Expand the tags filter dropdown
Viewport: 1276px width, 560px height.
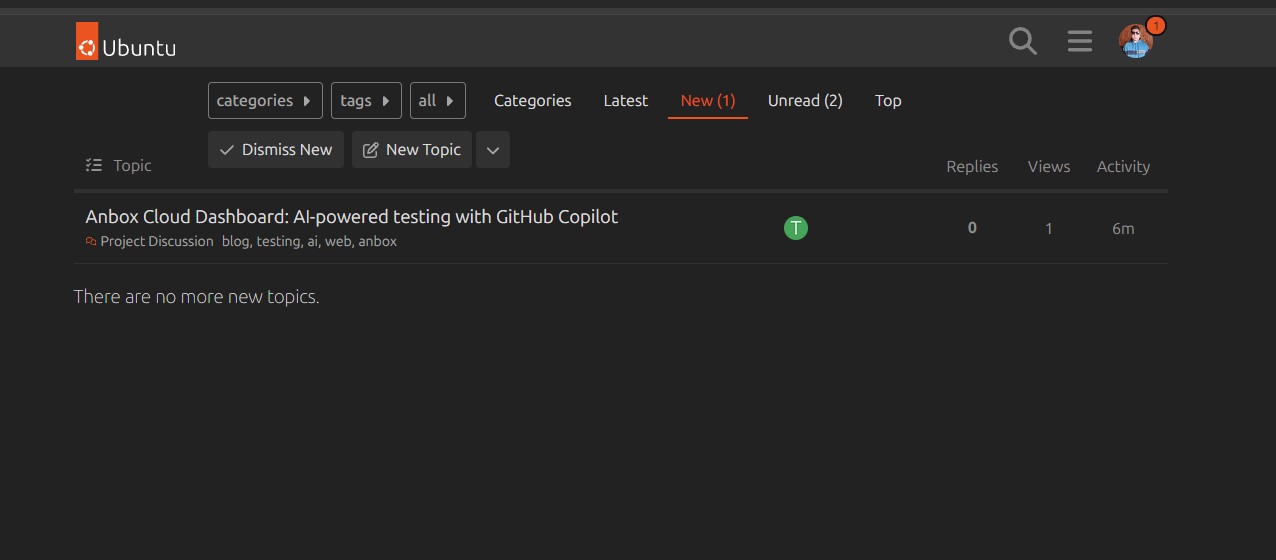point(366,101)
